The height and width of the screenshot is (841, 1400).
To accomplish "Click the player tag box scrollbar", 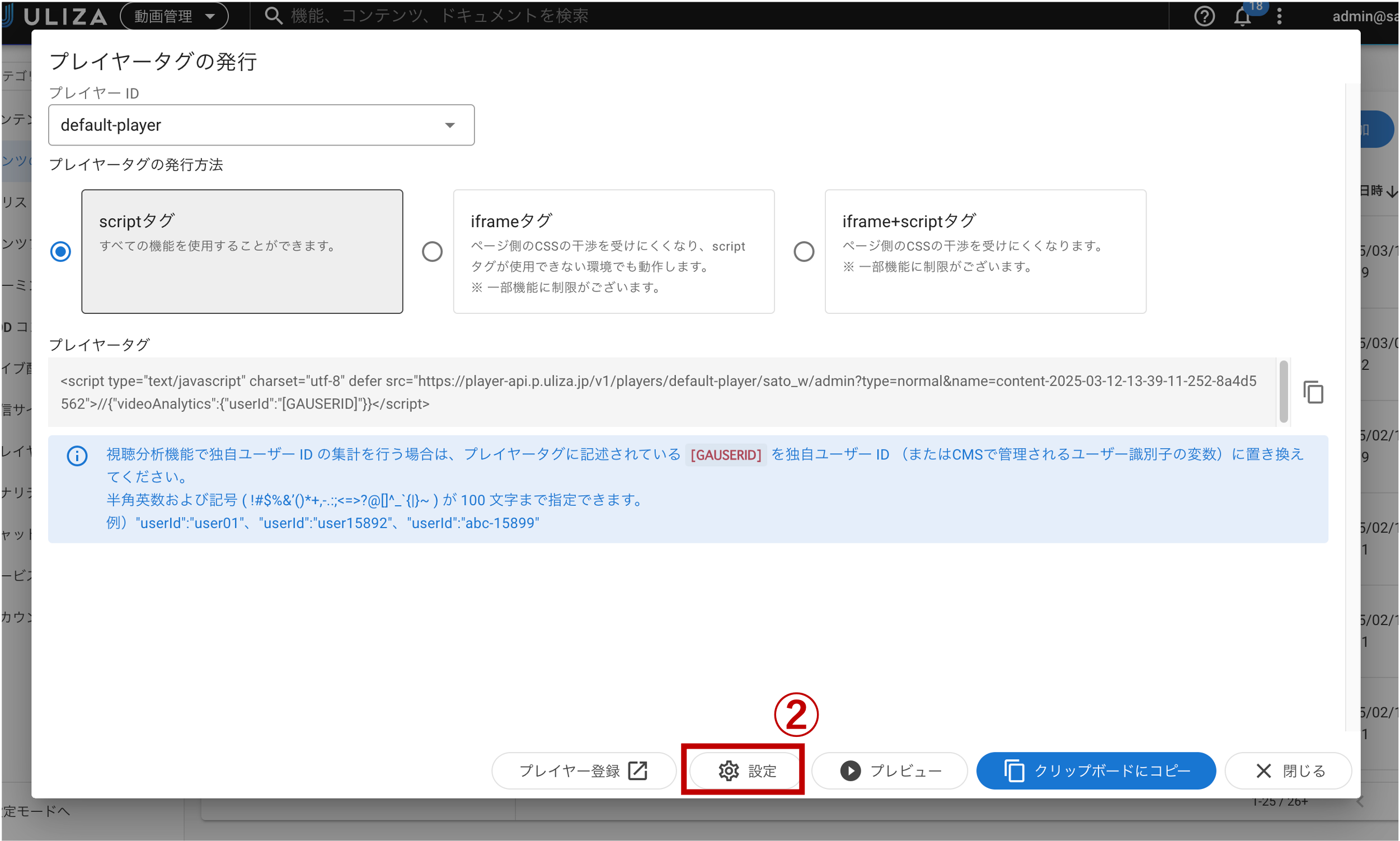I will tap(1283, 392).
